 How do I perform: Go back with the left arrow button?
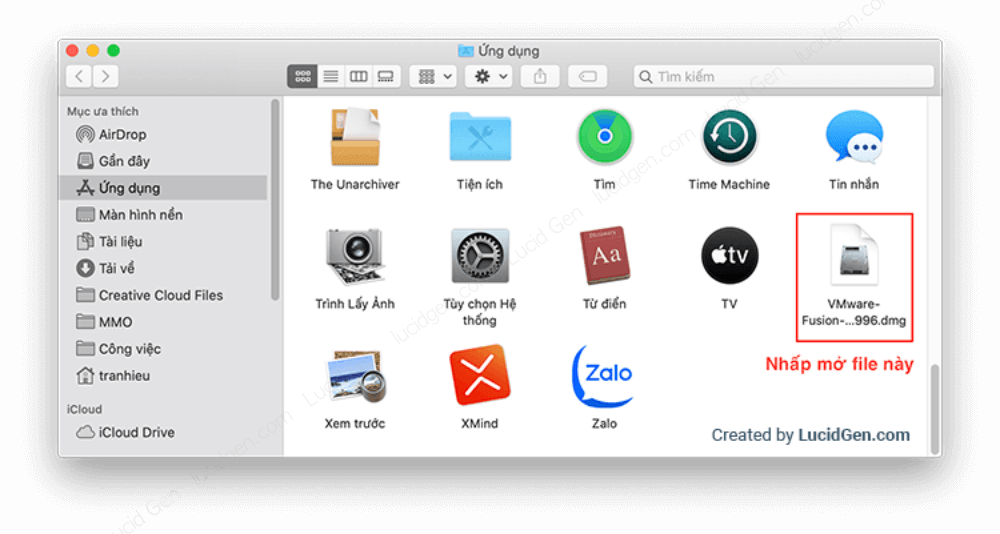click(79, 77)
